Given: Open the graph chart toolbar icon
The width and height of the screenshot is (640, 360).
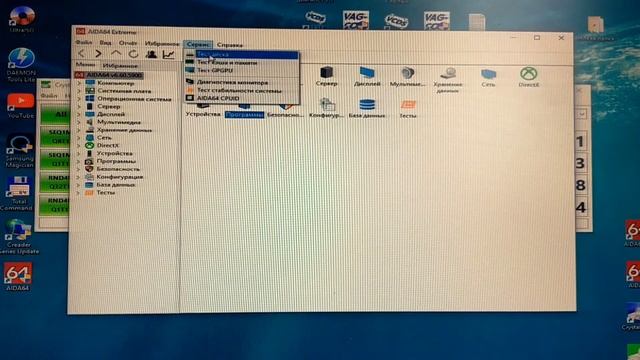Looking at the screenshot, I should tap(169, 54).
